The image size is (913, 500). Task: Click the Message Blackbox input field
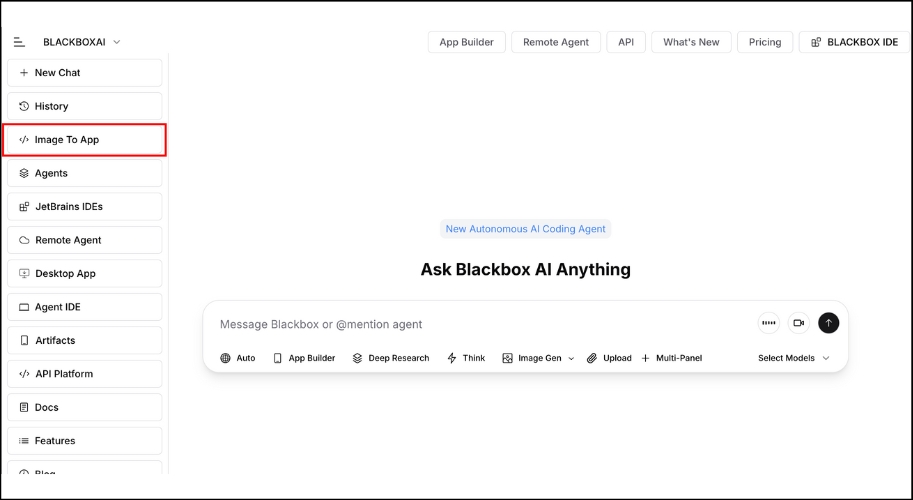[x=480, y=324]
